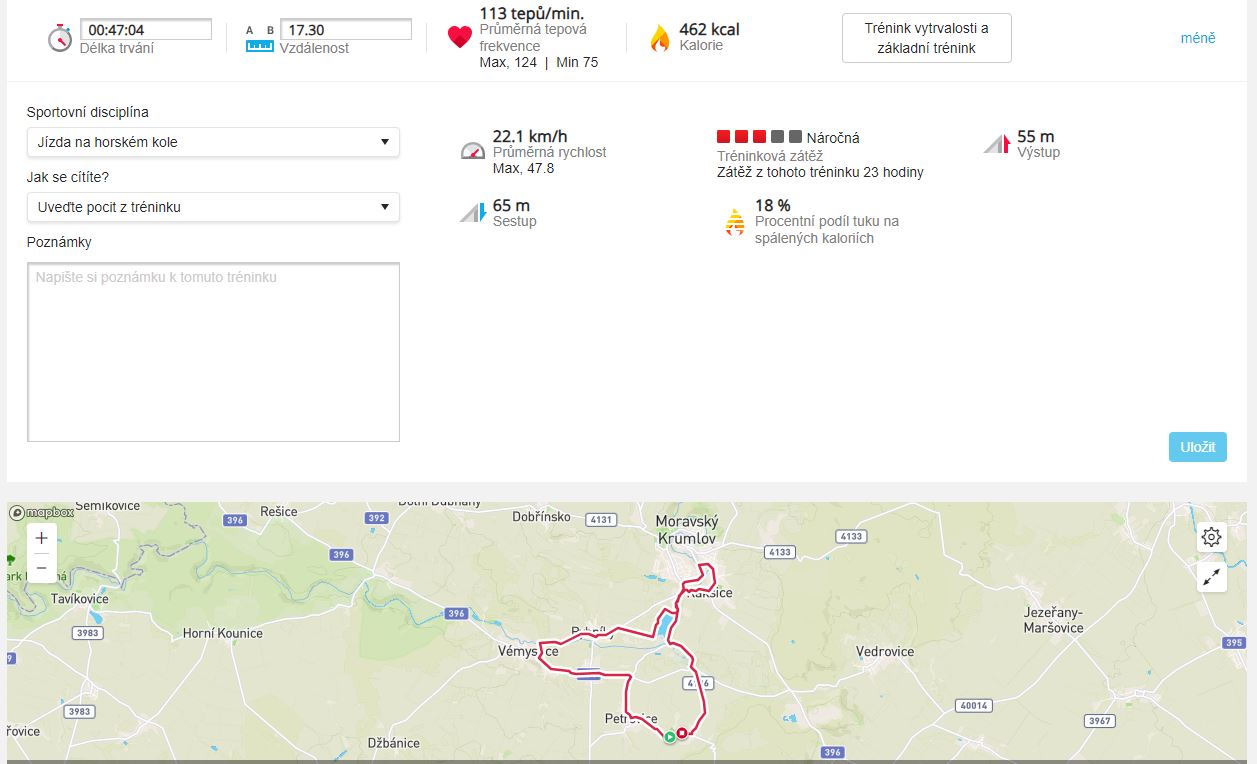Click the speedometer average speed icon
Viewport: 1257px width, 764px height.
coord(473,150)
